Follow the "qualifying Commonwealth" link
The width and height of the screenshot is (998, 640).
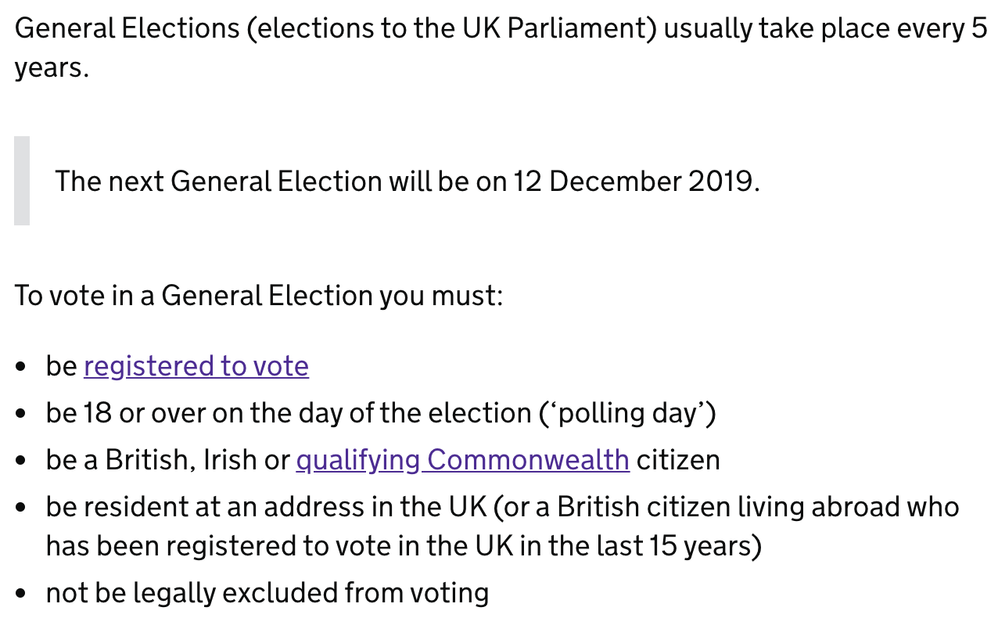[462, 460]
